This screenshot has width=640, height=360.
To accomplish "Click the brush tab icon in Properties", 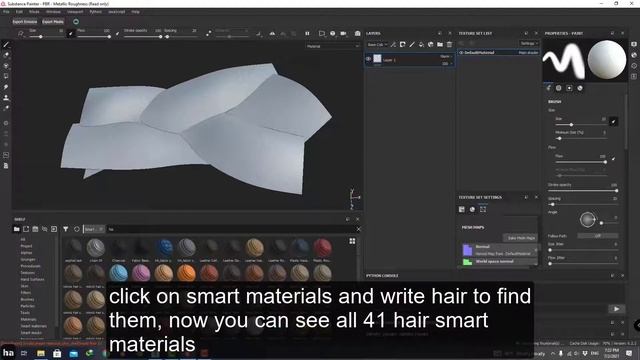I will pos(548,88).
